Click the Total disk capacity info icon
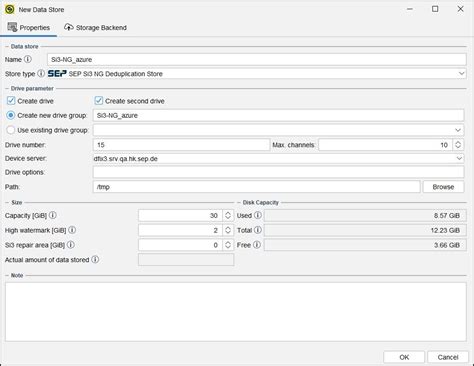Screen dimensions: 474x366 tap(258, 230)
